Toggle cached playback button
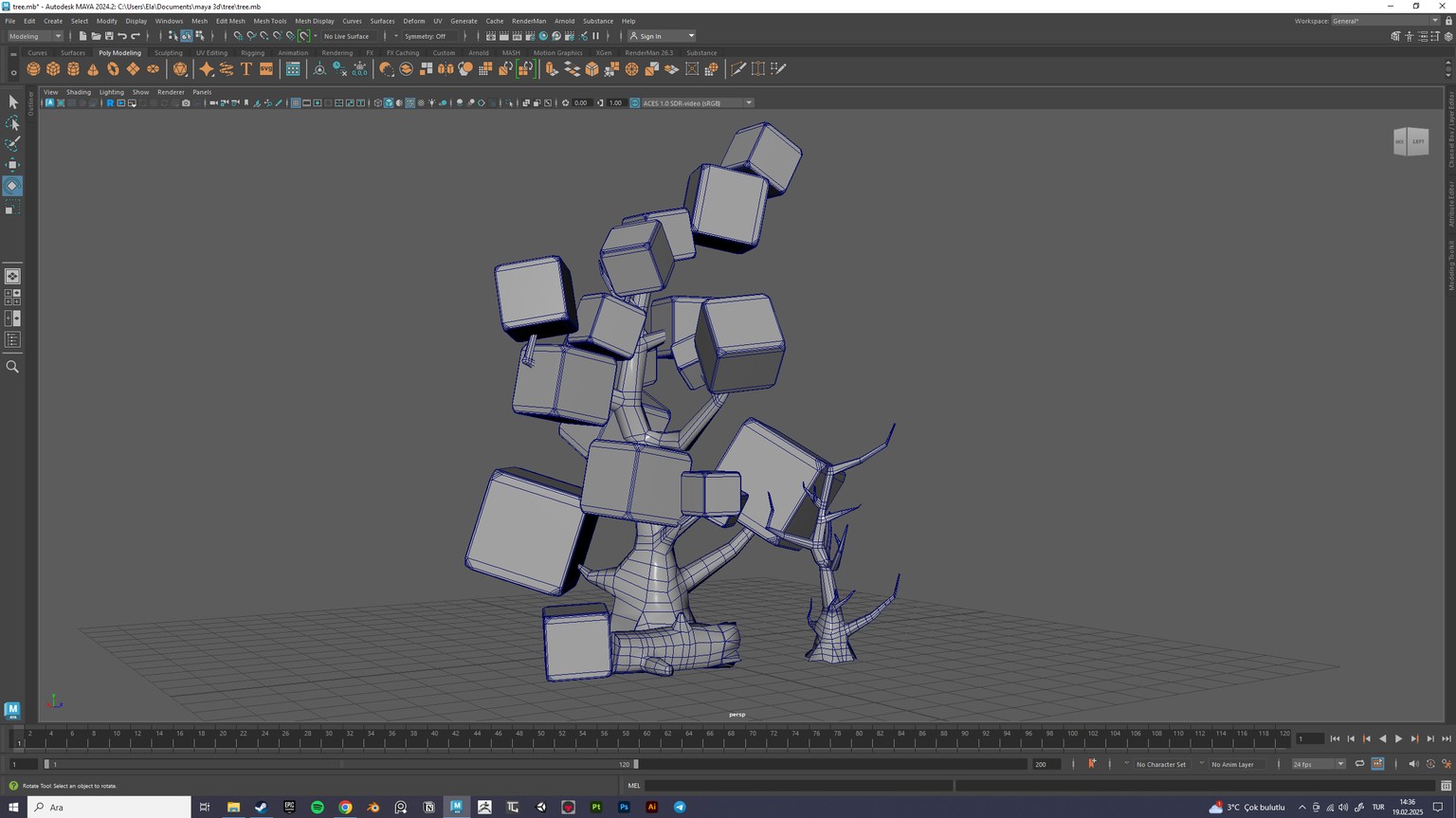This screenshot has height=818, width=1456. (1377, 764)
